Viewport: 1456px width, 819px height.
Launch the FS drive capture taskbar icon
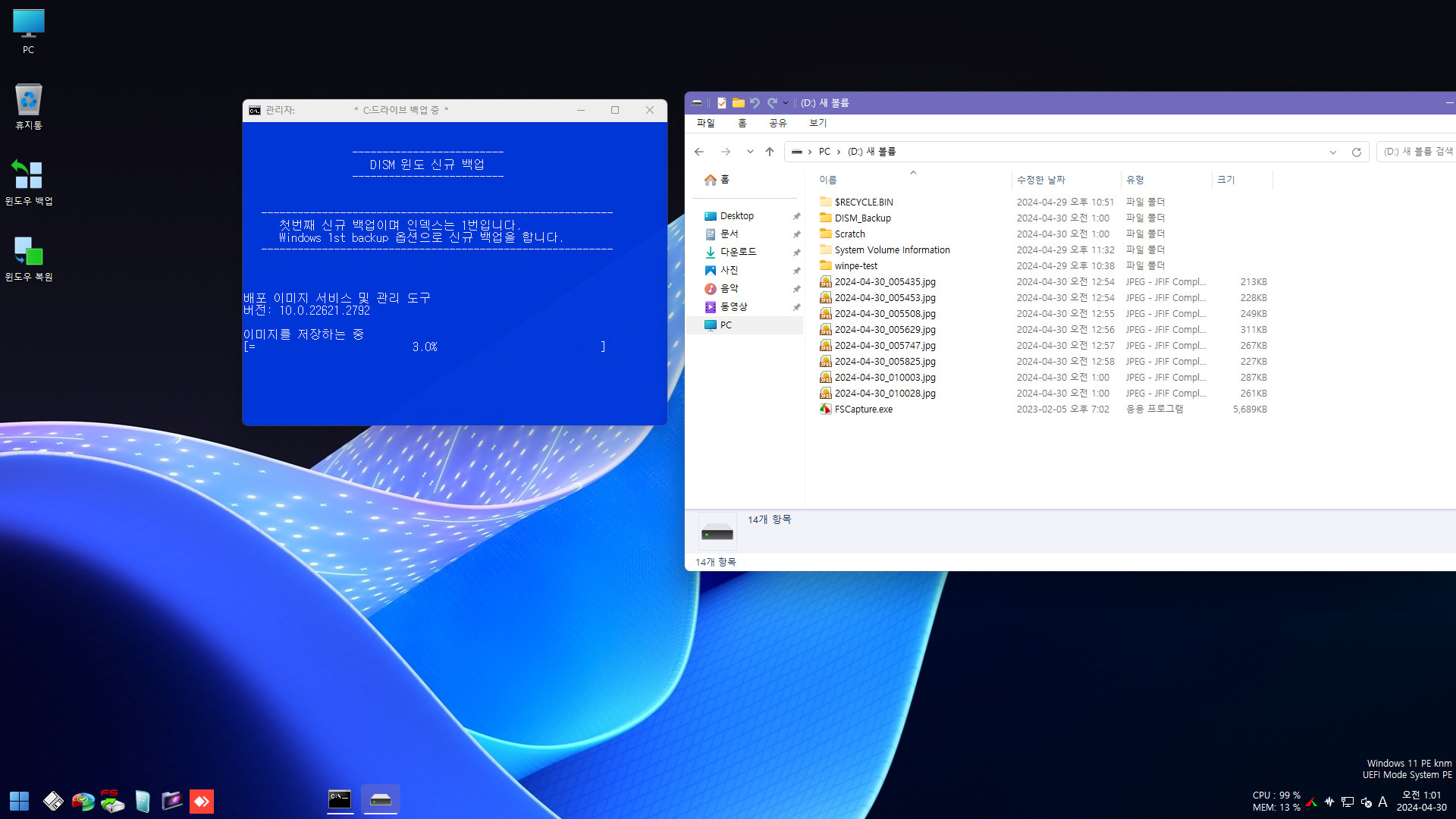pyautogui.click(x=112, y=801)
